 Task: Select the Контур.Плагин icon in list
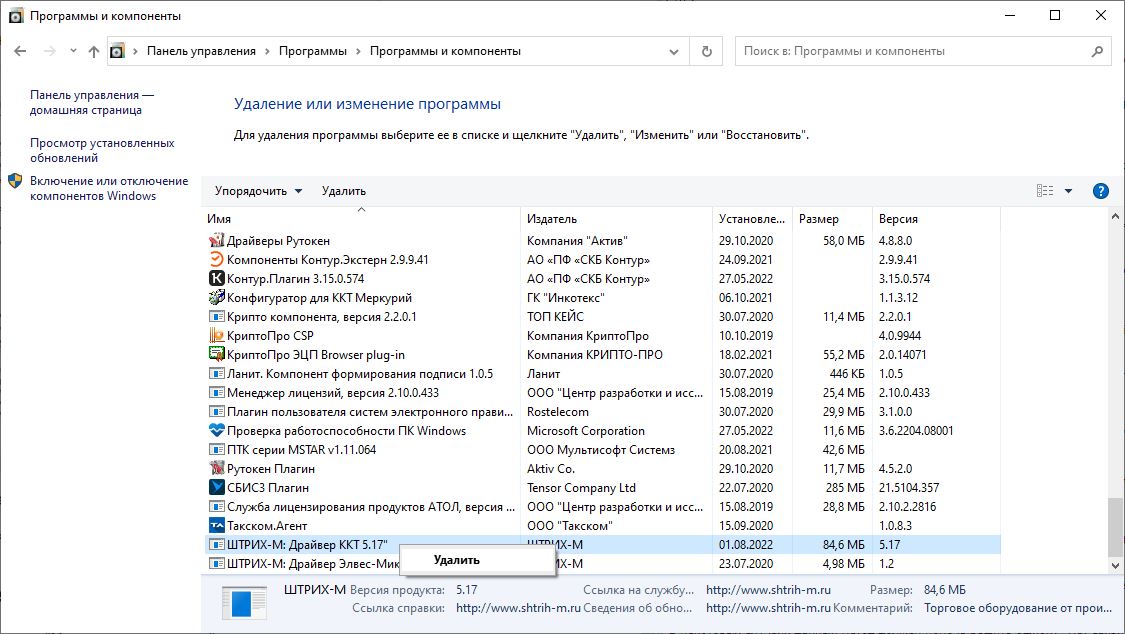[217, 279]
